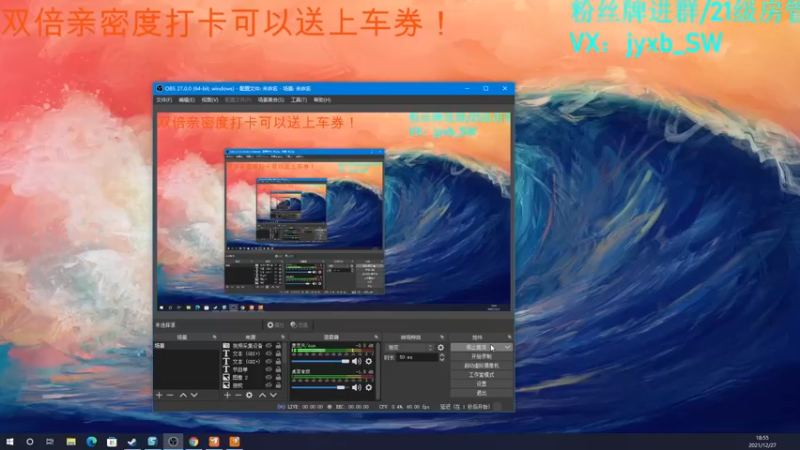The width and height of the screenshot is (800, 450).
Task: Open the Windows Start menu
Action: pos(10,441)
